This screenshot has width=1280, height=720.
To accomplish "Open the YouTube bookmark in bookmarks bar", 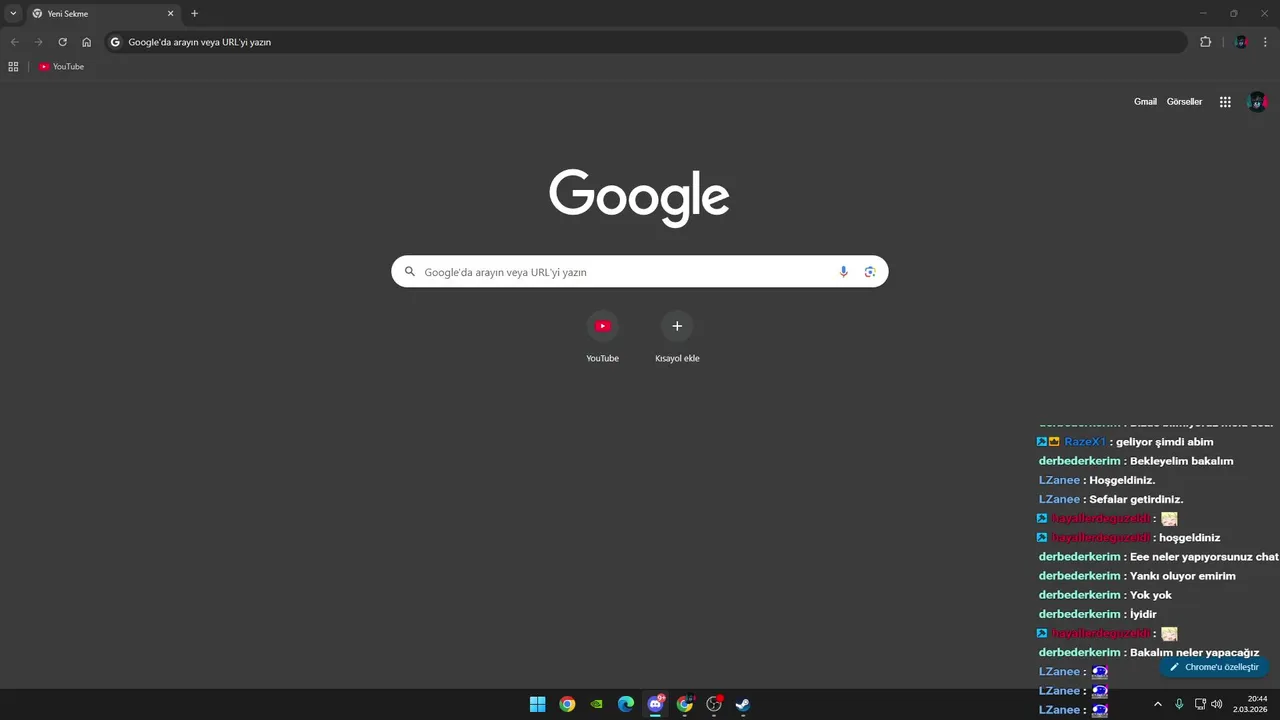I will tap(62, 66).
